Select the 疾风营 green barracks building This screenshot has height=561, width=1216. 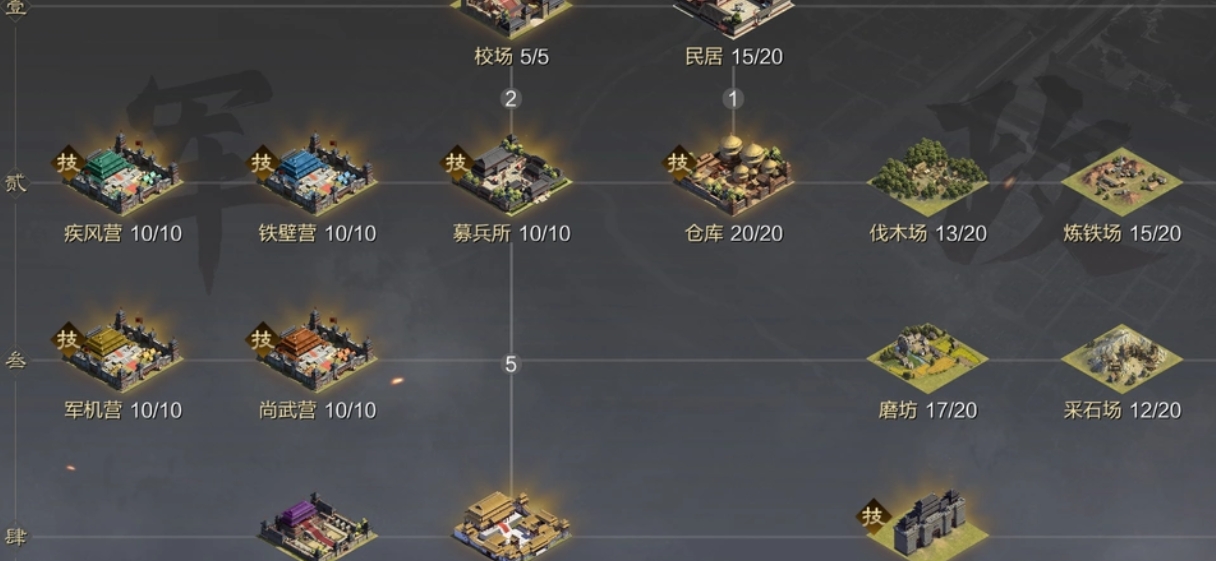pos(122,177)
